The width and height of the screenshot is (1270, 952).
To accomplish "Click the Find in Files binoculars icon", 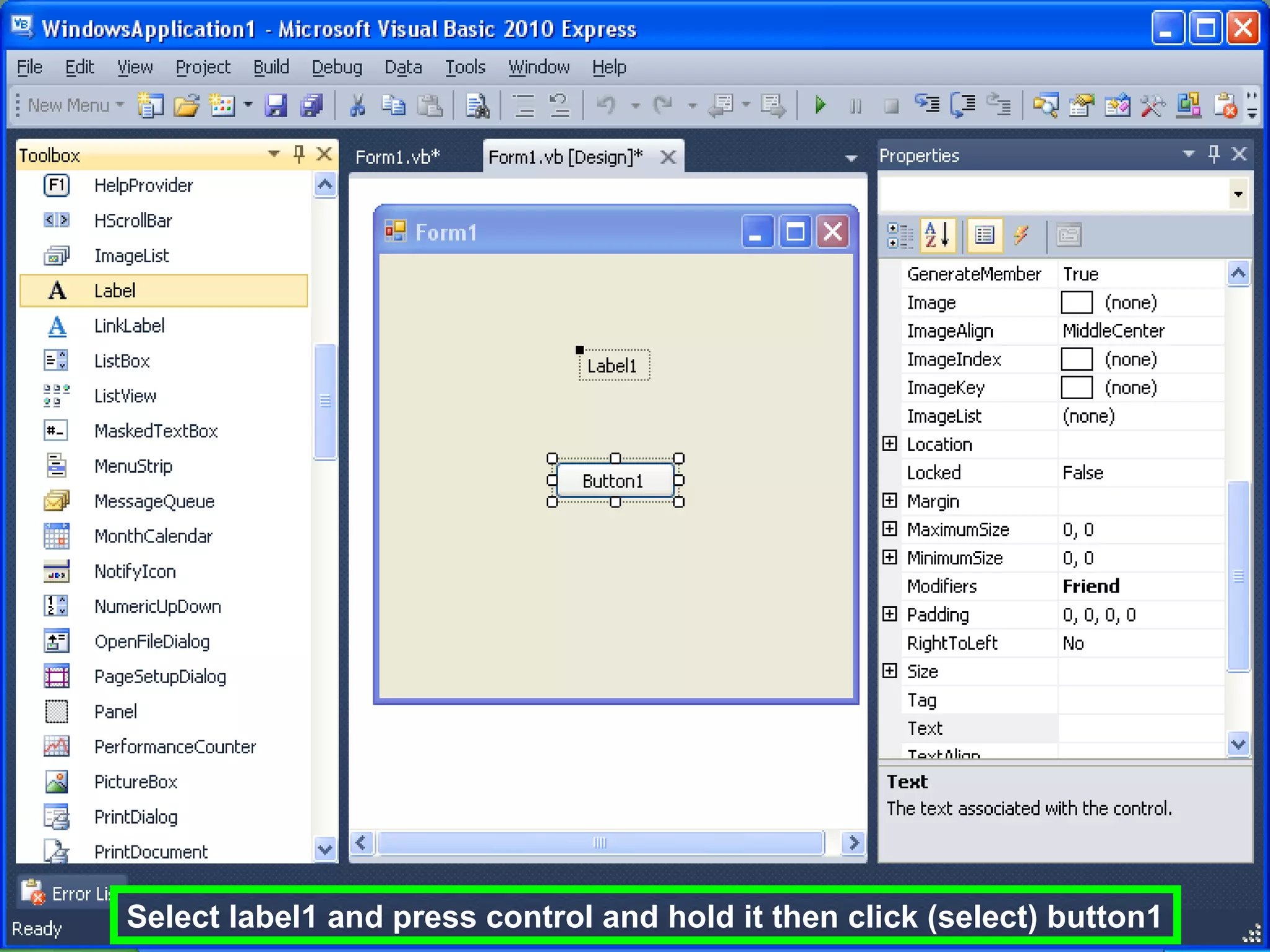I will pos(477,105).
